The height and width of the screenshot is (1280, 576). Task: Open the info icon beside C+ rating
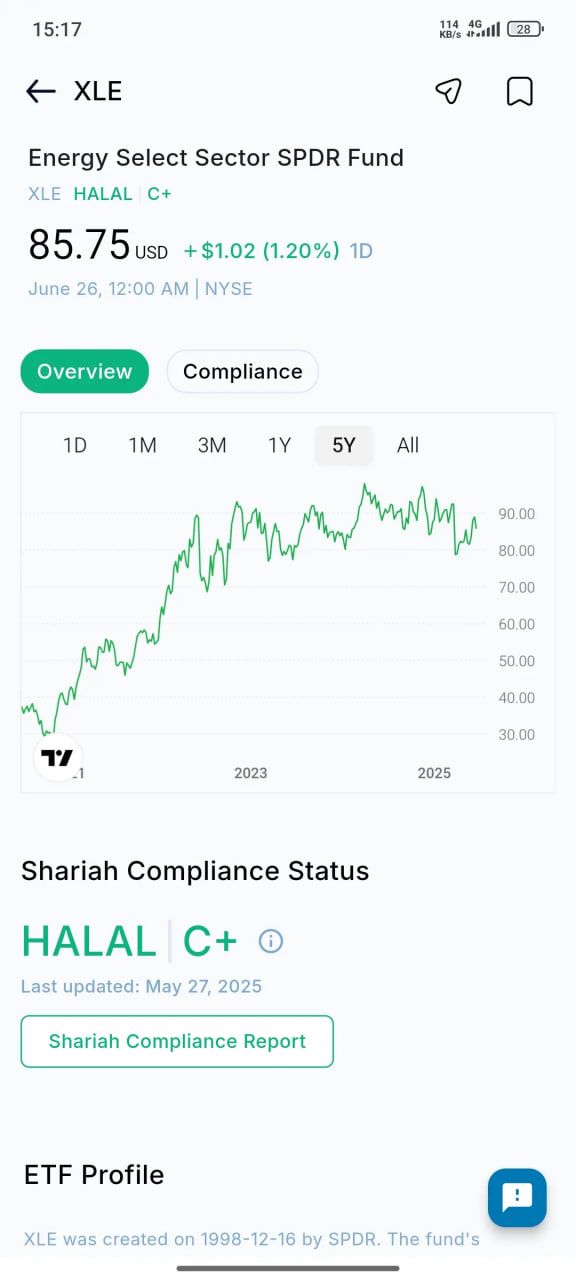(x=271, y=941)
